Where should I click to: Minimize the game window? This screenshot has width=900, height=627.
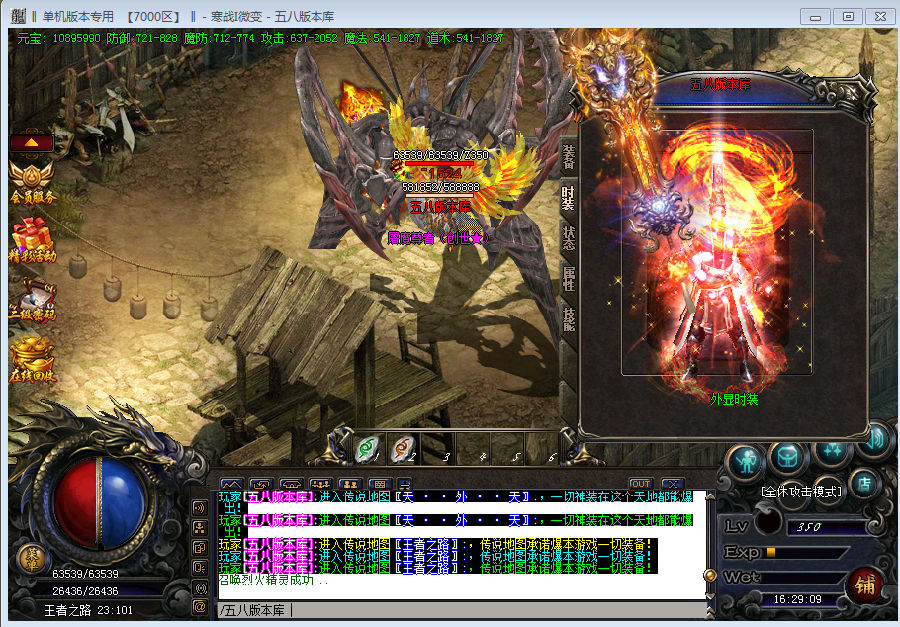tap(815, 17)
